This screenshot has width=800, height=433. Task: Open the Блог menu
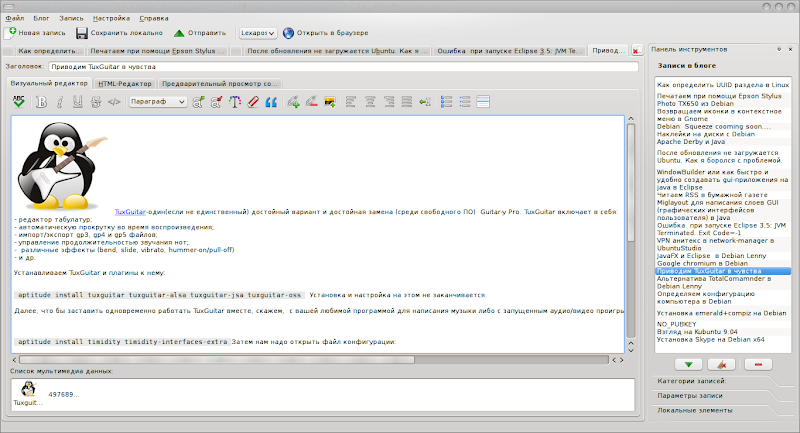[41, 18]
